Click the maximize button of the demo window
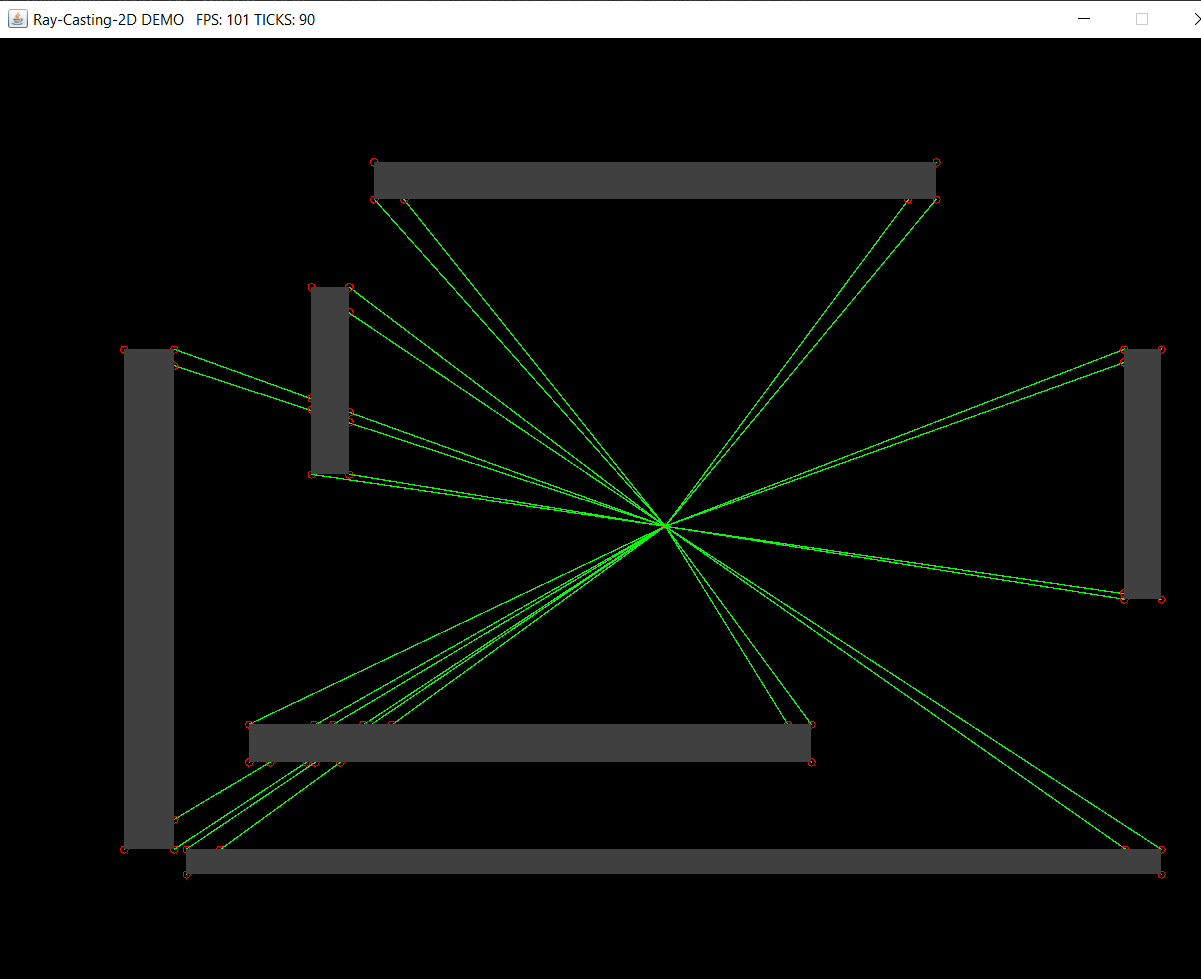 tap(1142, 18)
